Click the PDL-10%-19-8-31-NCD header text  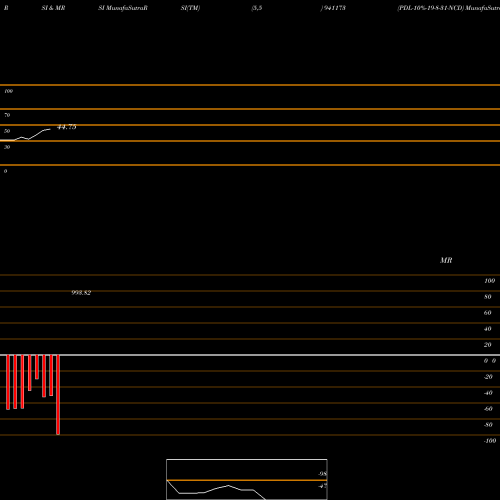click(431, 8)
